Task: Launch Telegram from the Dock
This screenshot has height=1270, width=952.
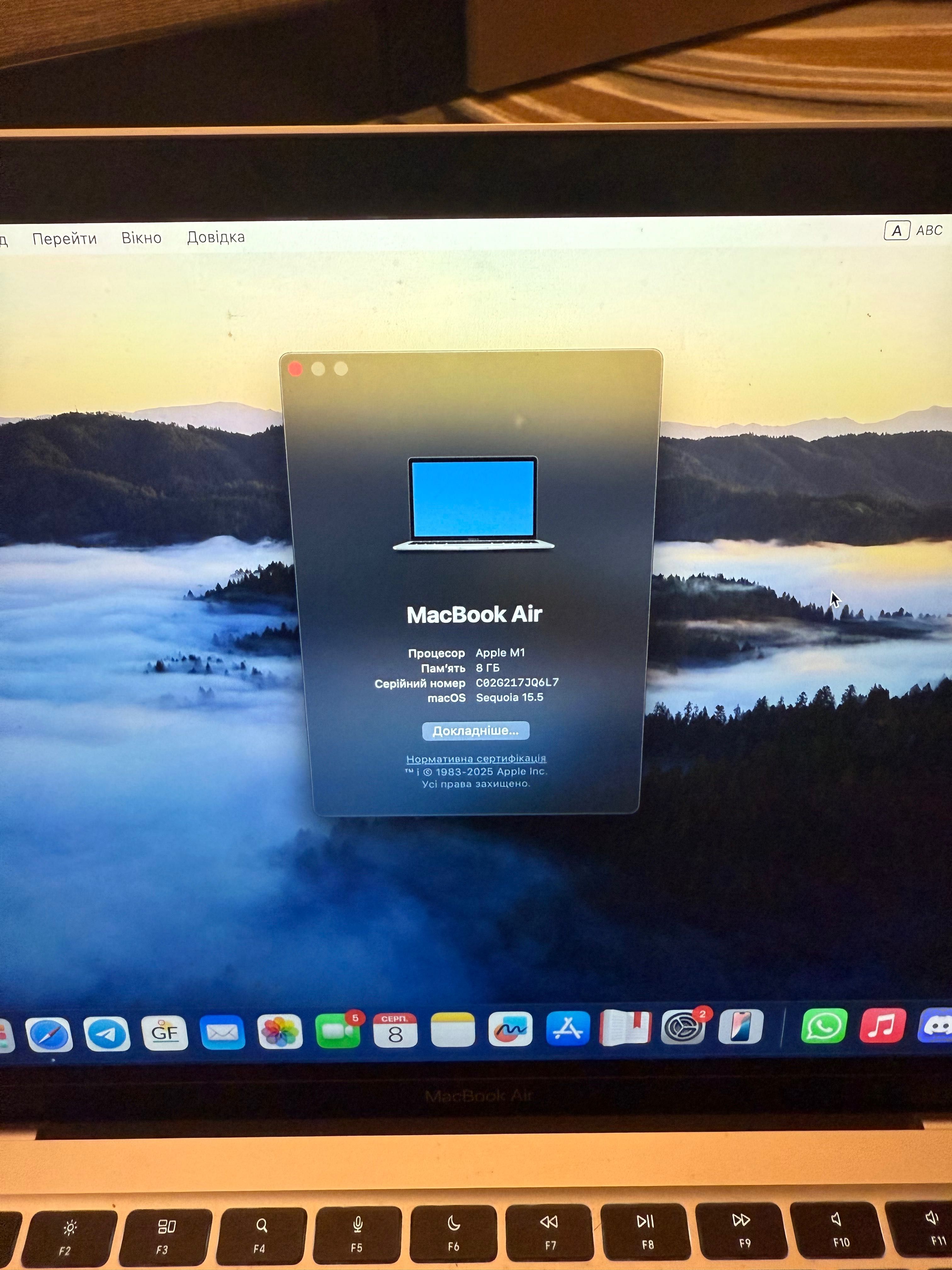Action: (107, 1033)
